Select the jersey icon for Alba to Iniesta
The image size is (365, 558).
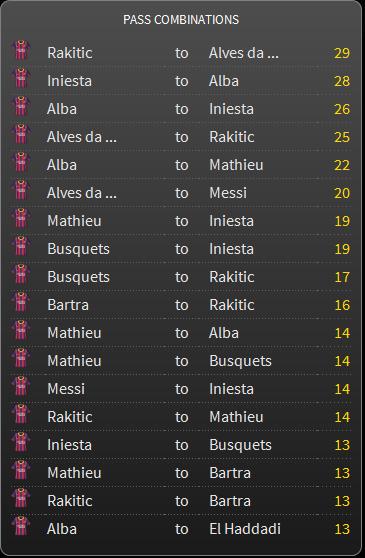pos(21,106)
